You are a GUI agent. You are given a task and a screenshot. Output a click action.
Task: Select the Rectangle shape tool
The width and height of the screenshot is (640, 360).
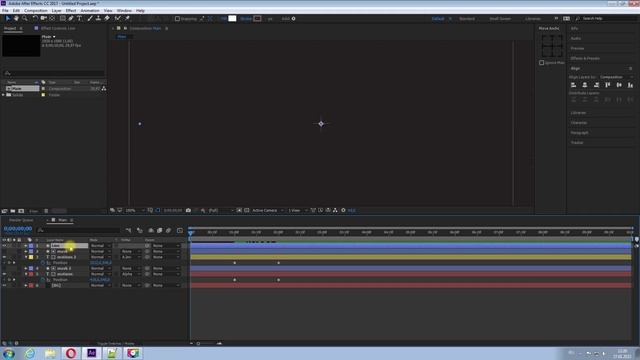pyautogui.click(x=62, y=18)
